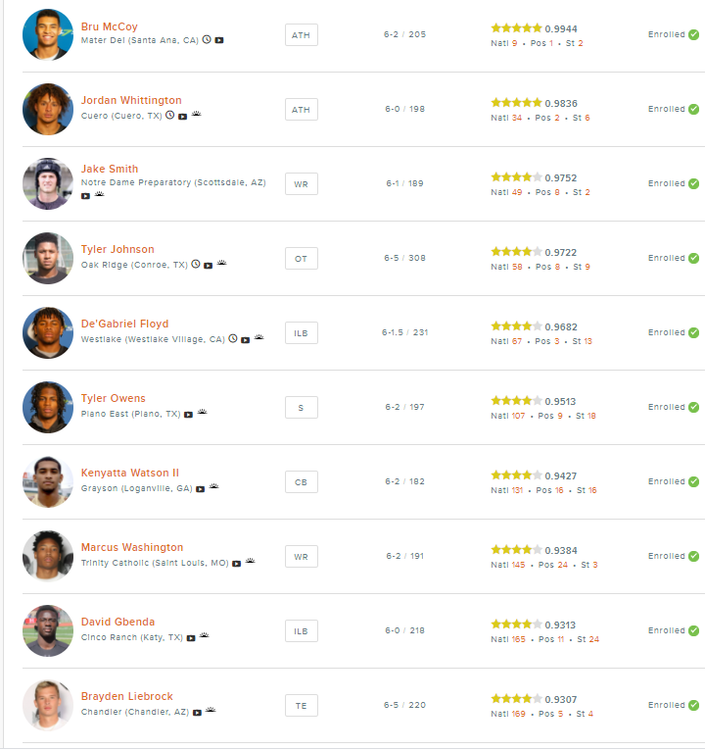Open the video icon in Kenyatta Watson II's row

tap(200, 488)
